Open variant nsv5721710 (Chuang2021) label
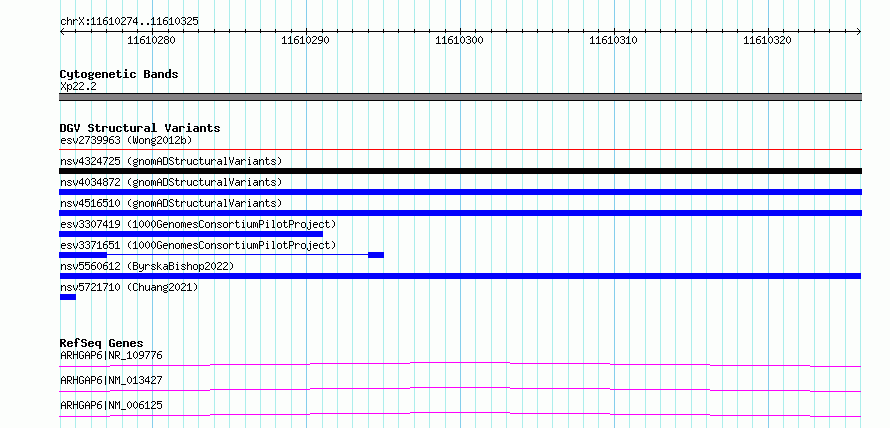This screenshot has width=890, height=428. [129, 287]
